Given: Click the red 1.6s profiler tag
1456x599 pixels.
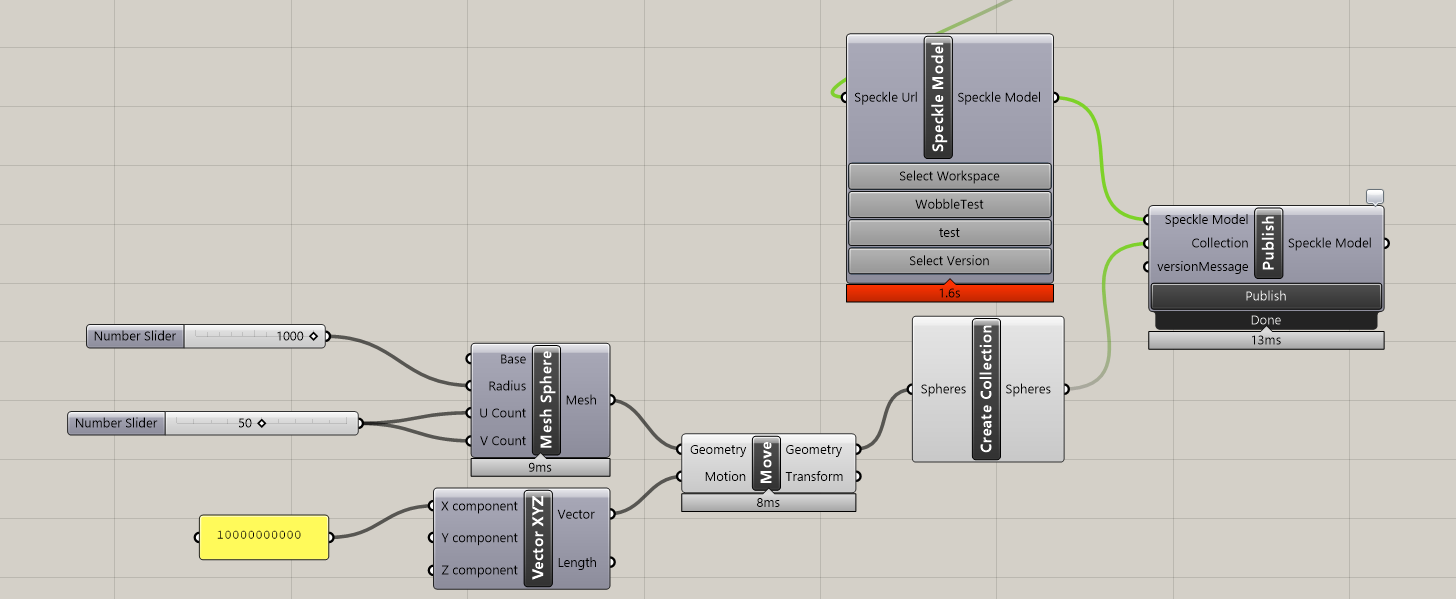Looking at the screenshot, I should point(950,294).
